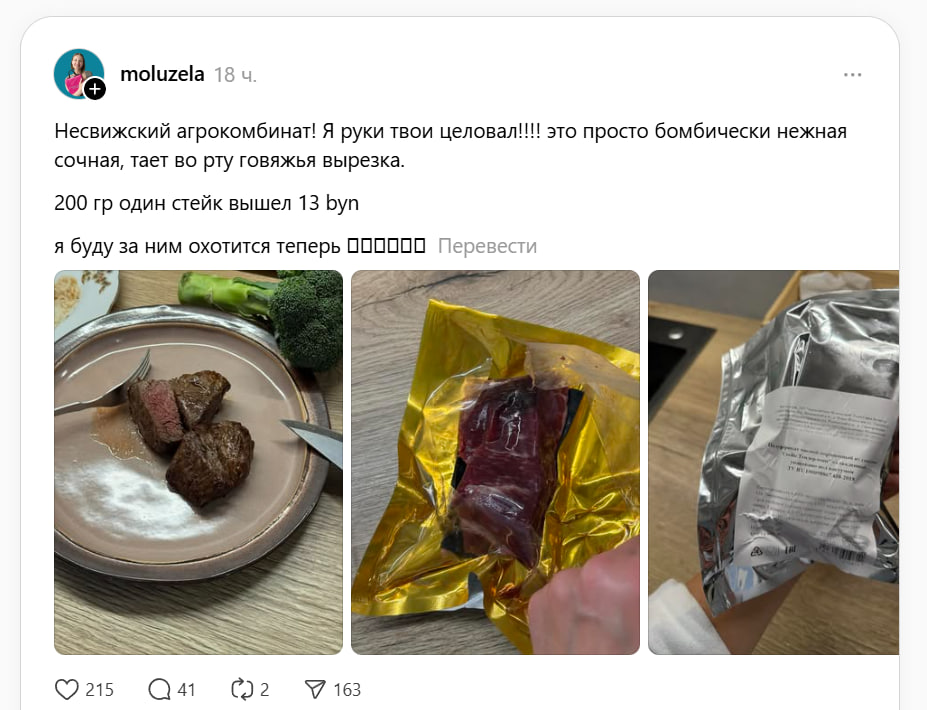Click the post text about Несвижский агрокомбинат

click(x=450, y=145)
